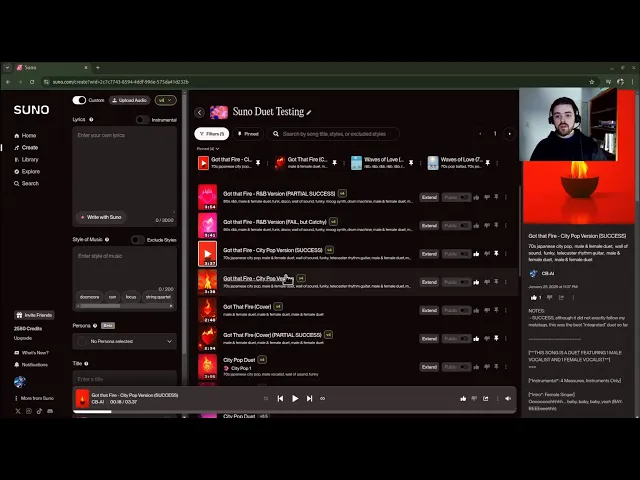Screen dimensions: 640x480
Task: Open Explore in sidebar
Action: [x=27, y=171]
